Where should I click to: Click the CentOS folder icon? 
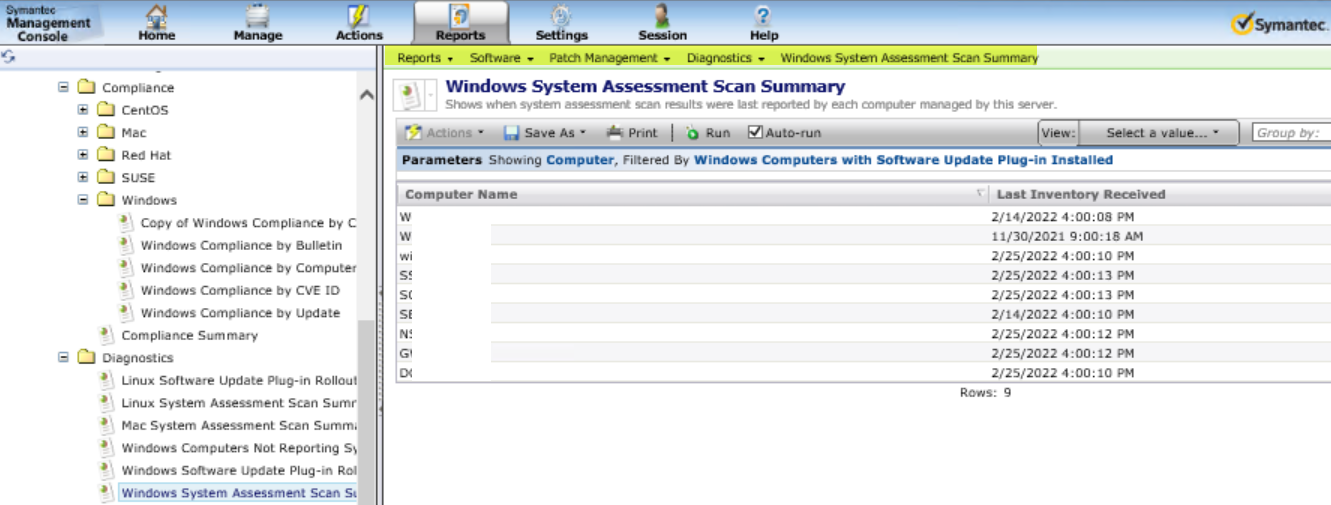[x=106, y=110]
